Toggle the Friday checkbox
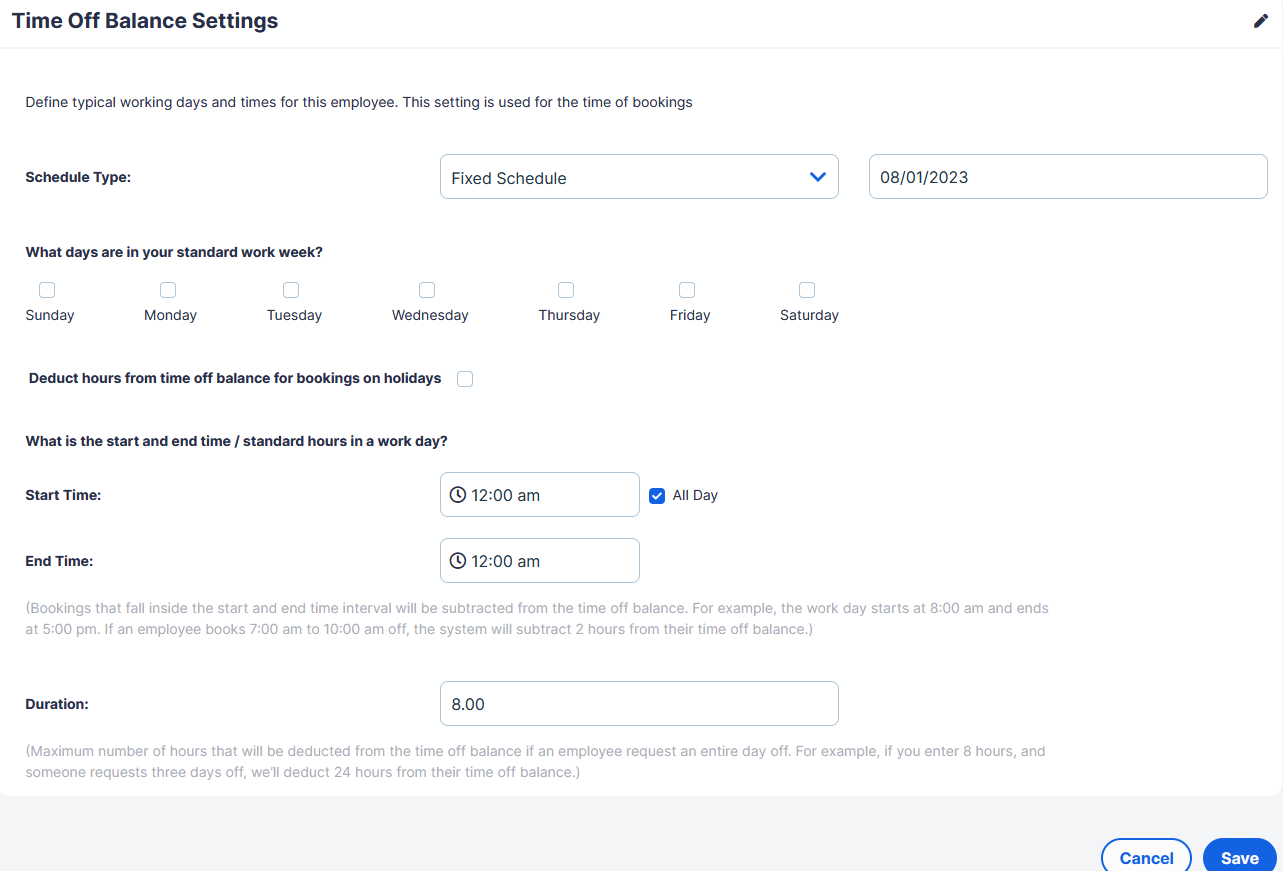1283x871 pixels. [x=687, y=290]
